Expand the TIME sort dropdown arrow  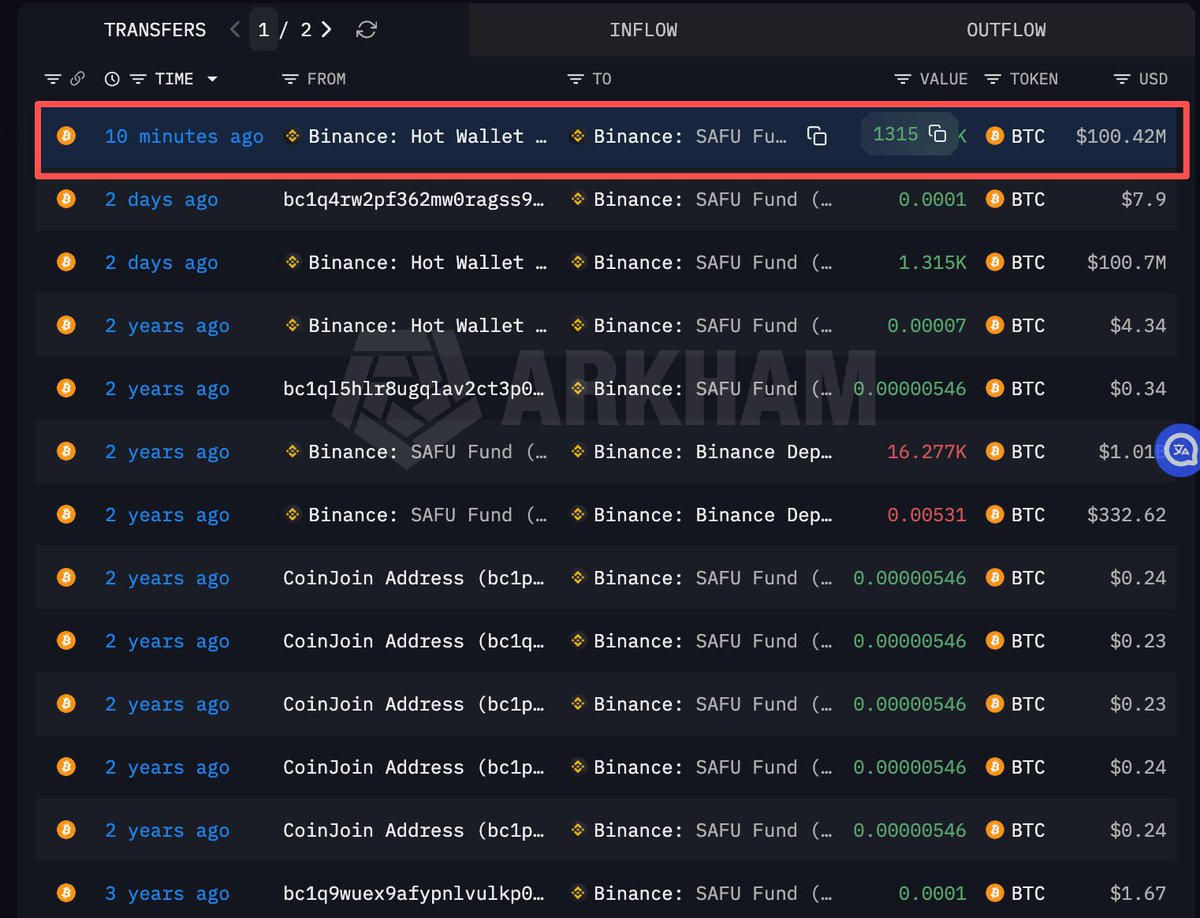tap(212, 79)
